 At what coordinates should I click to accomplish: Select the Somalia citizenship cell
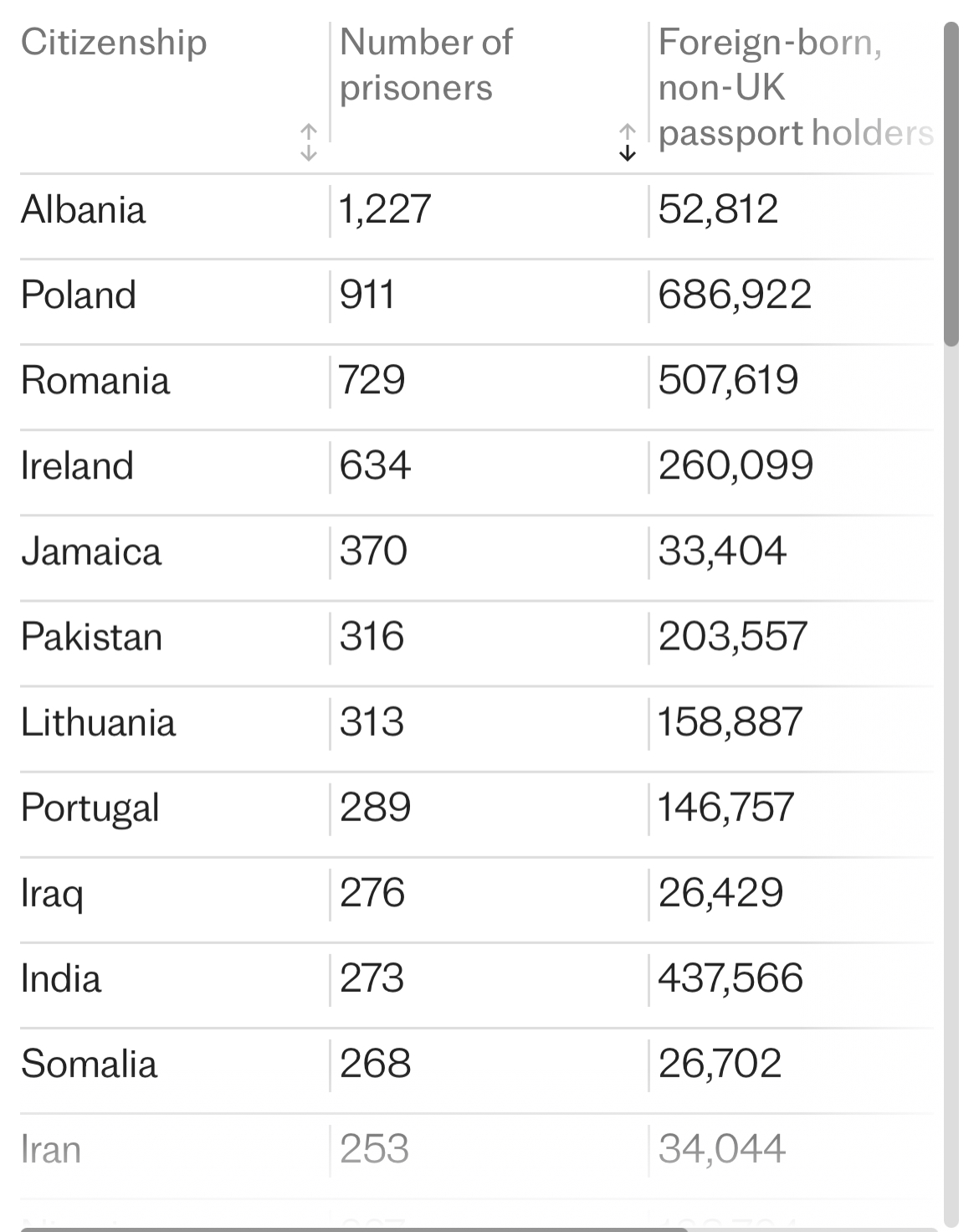pos(90,1064)
